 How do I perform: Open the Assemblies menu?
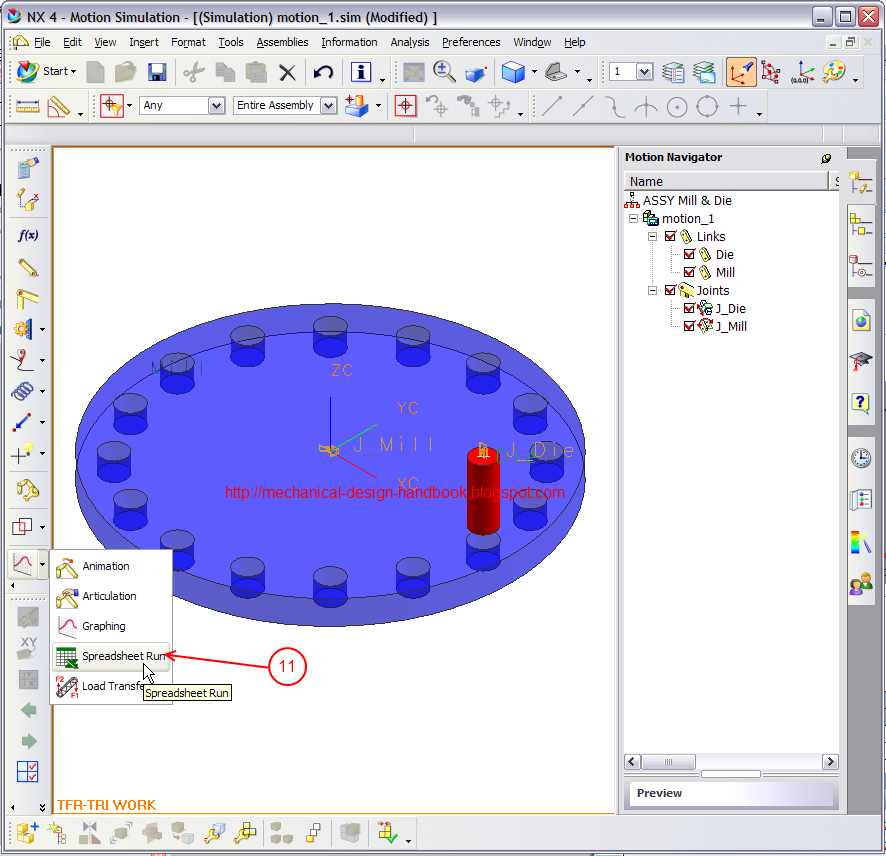coord(282,42)
